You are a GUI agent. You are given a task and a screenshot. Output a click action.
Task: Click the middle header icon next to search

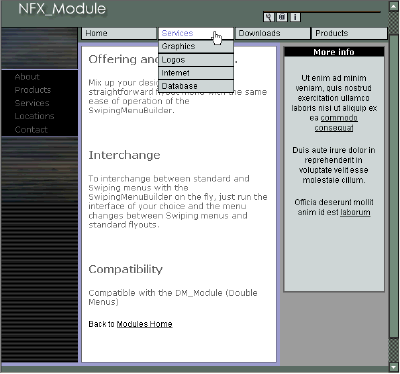[282, 17]
